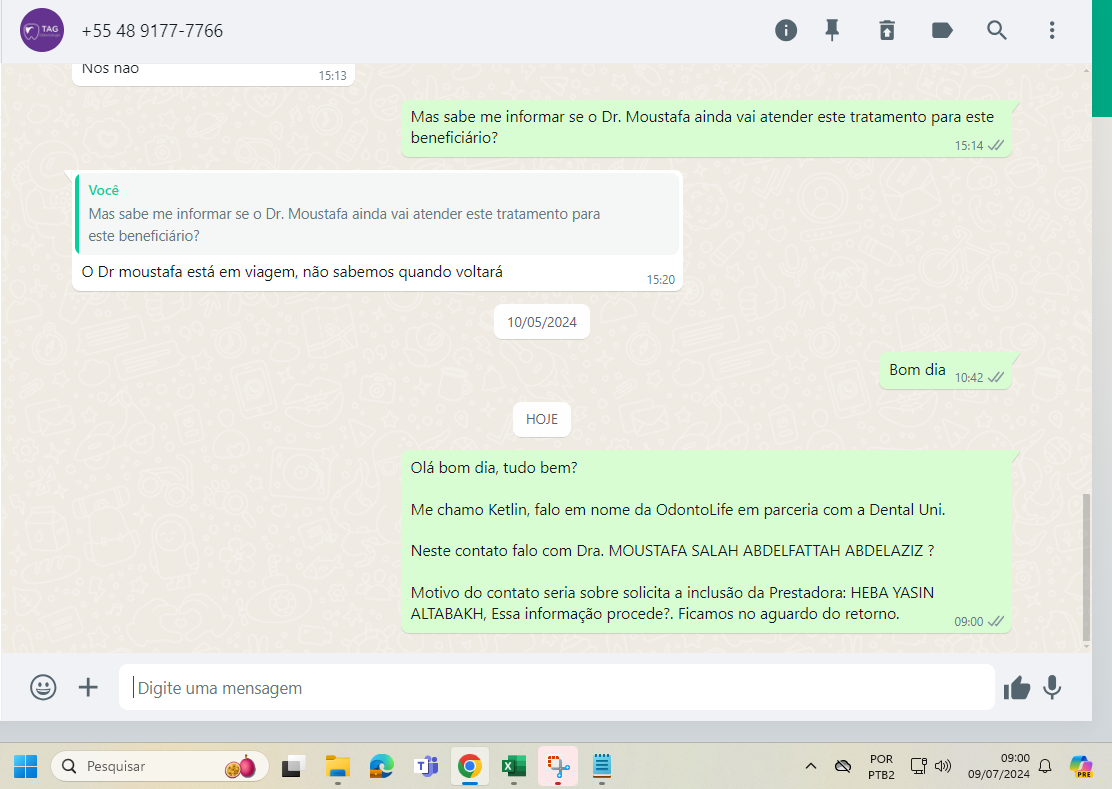1112x789 pixels.
Task: Open Excel from the taskbar
Action: click(513, 766)
